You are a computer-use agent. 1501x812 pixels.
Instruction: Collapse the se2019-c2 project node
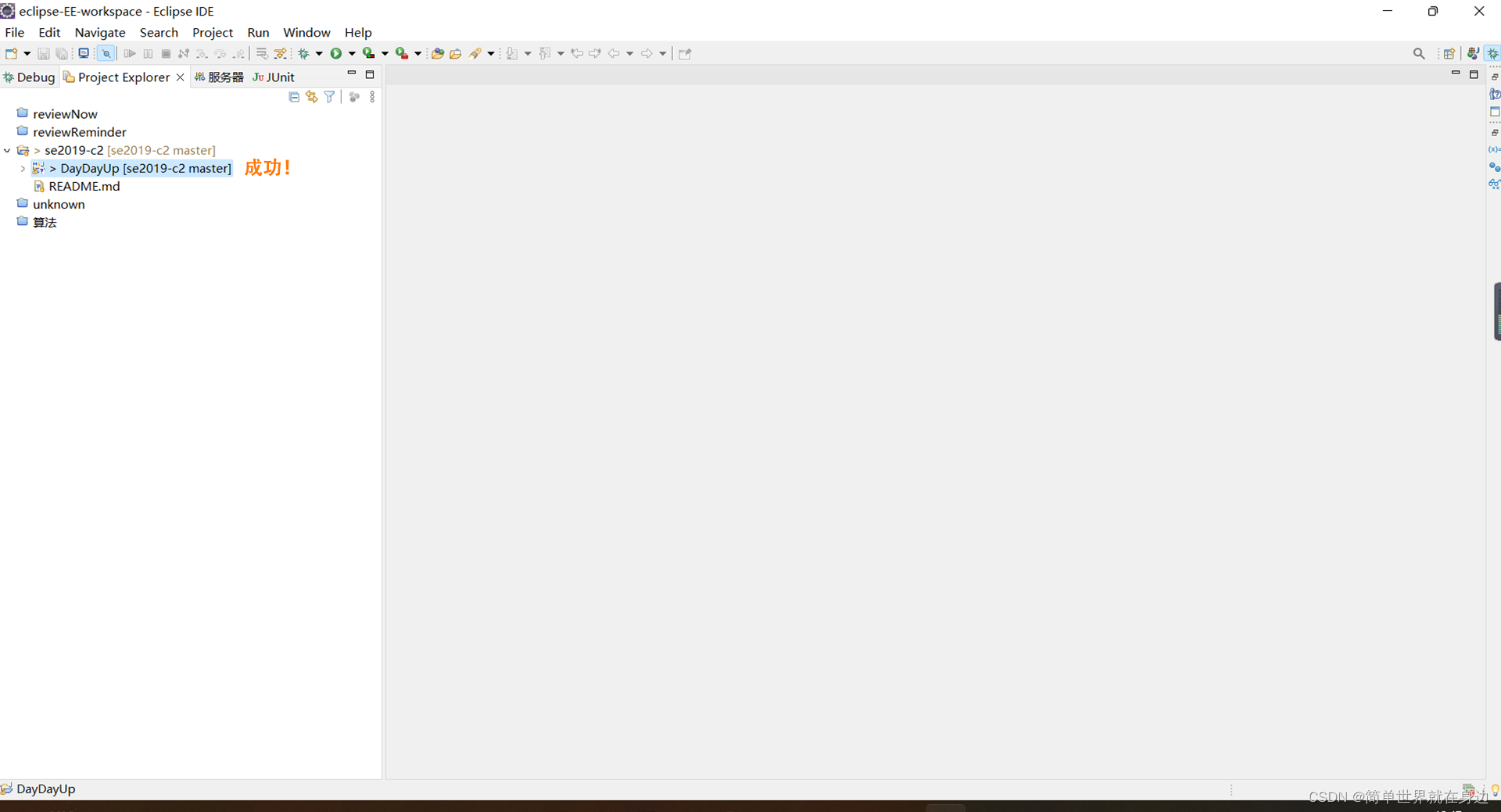7,150
